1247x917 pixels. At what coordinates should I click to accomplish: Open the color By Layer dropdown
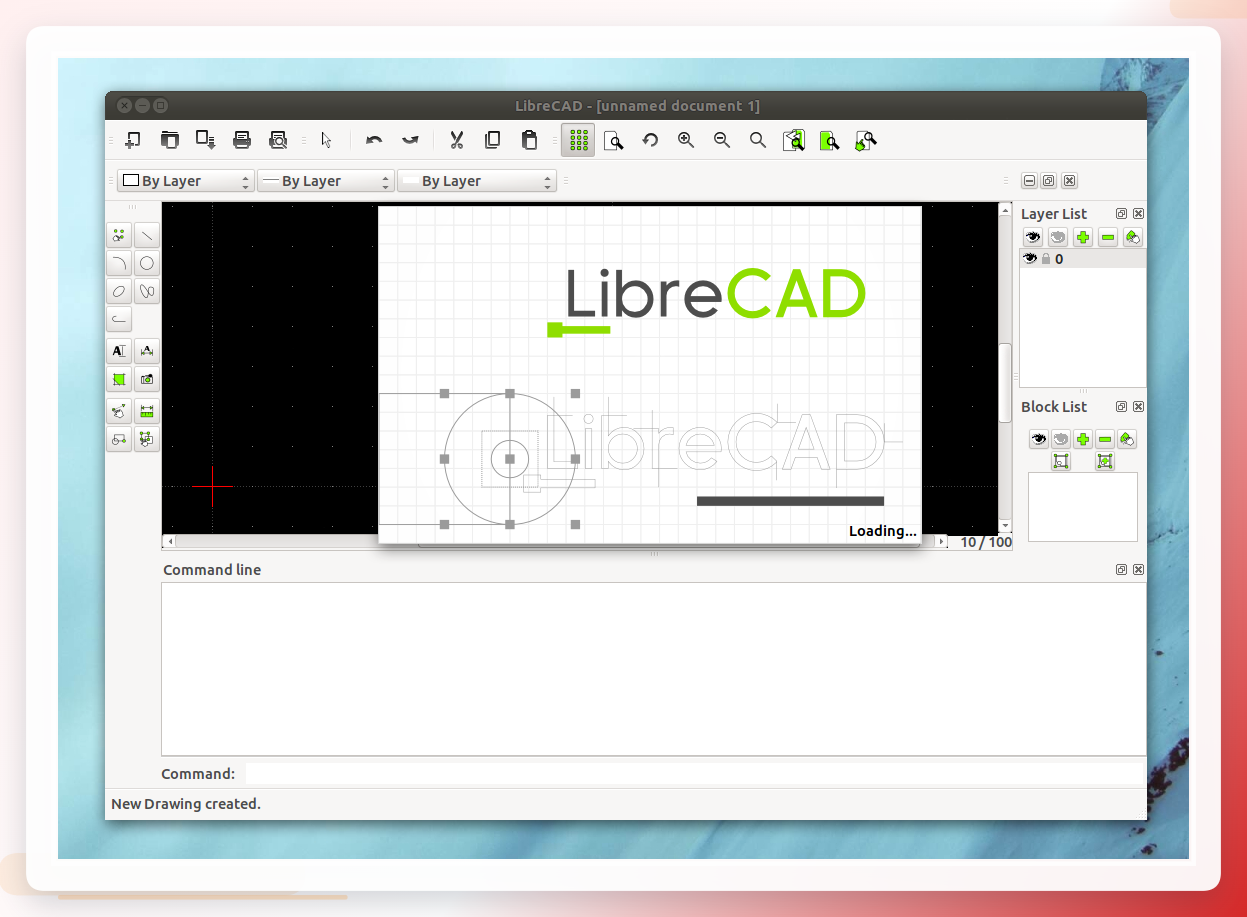tap(186, 181)
